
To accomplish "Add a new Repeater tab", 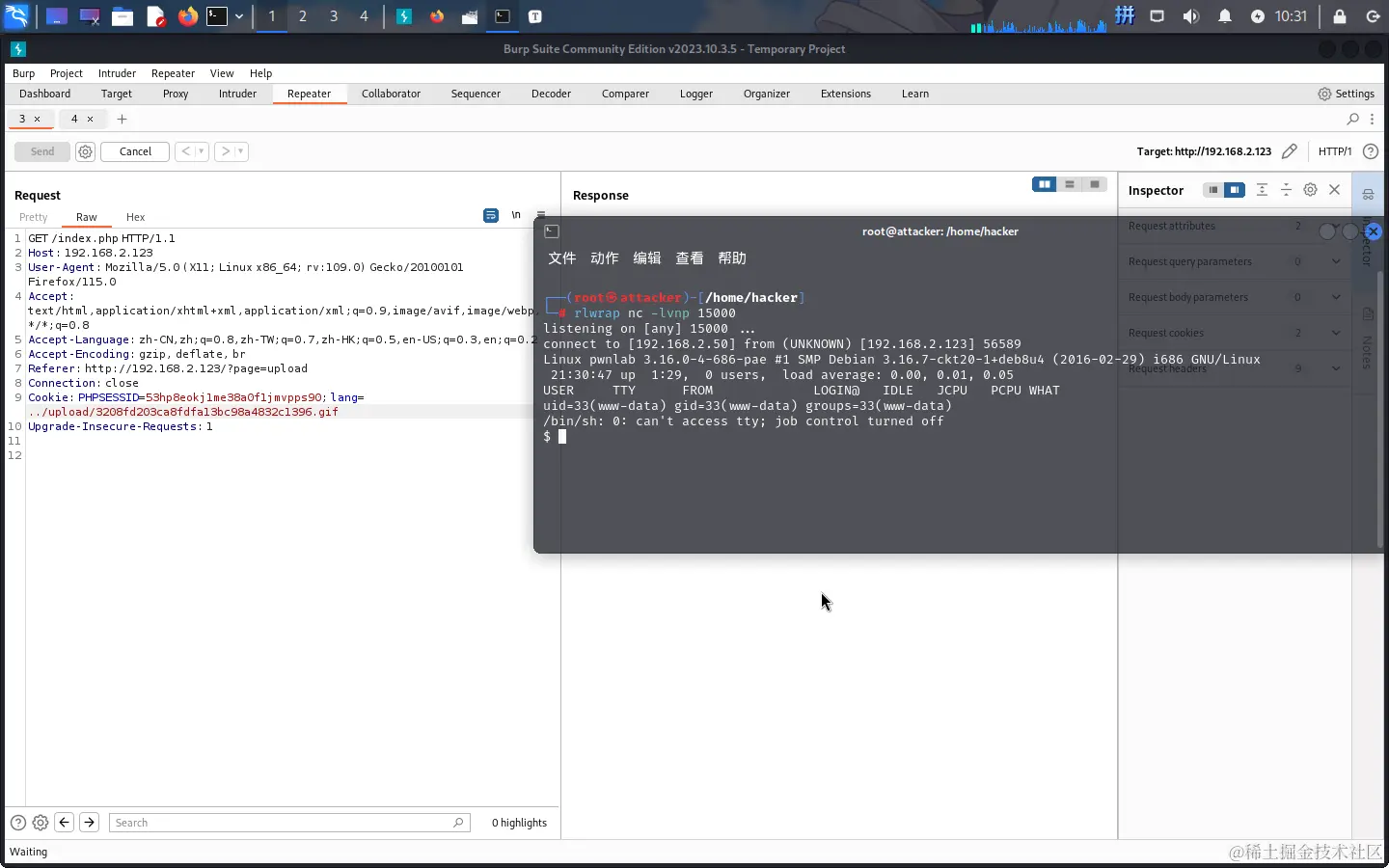I will coord(122,120).
